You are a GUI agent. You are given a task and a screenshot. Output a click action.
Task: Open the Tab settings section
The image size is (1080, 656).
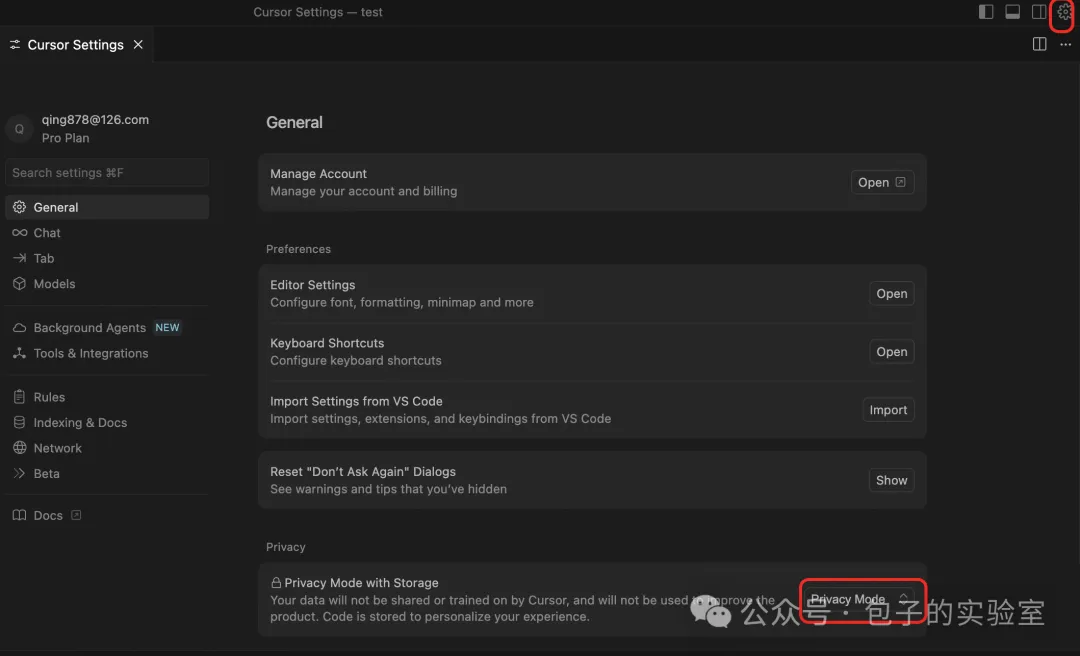coord(107,258)
